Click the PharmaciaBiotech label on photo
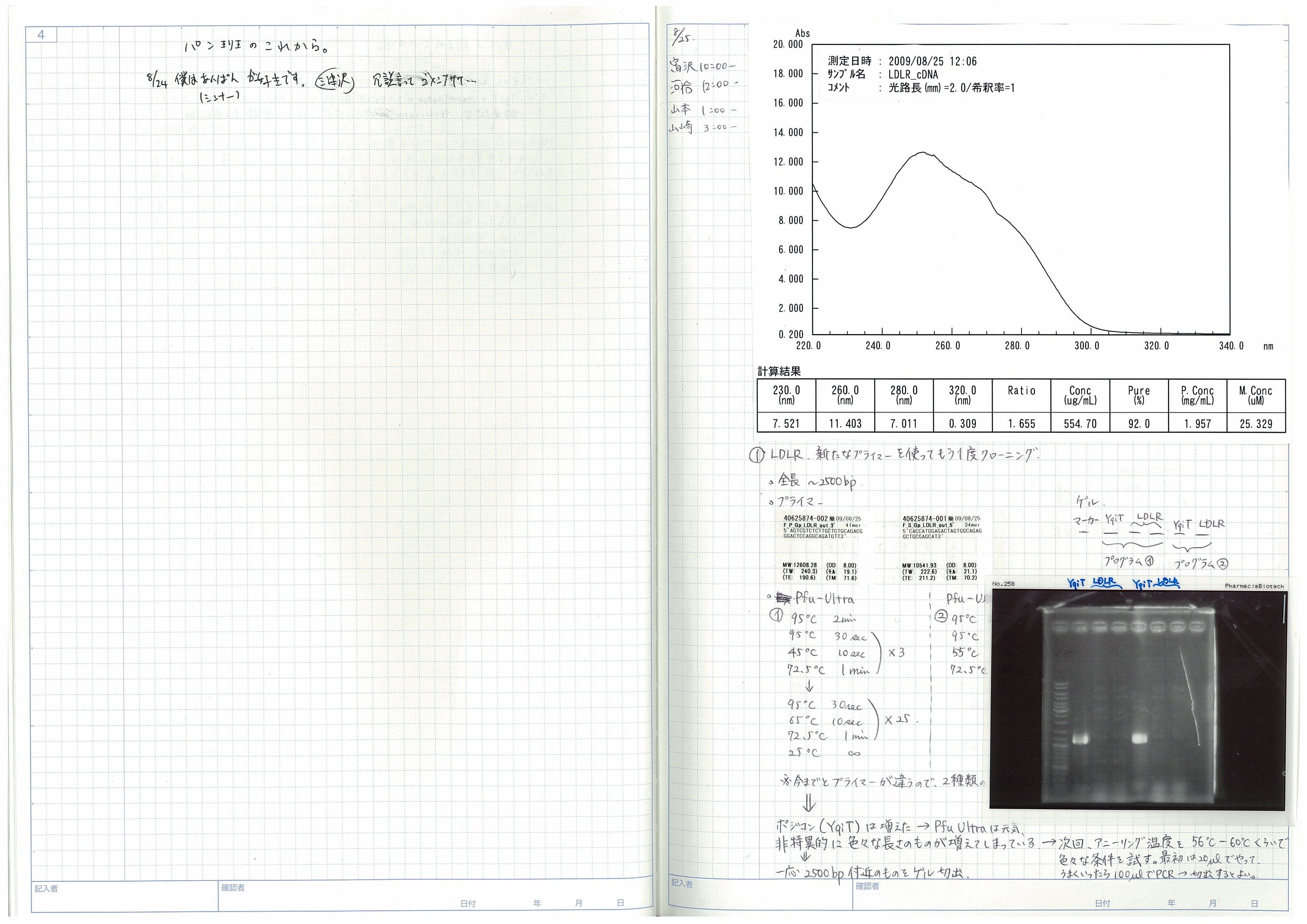The width and height of the screenshot is (1307, 924). pyautogui.click(x=1254, y=586)
